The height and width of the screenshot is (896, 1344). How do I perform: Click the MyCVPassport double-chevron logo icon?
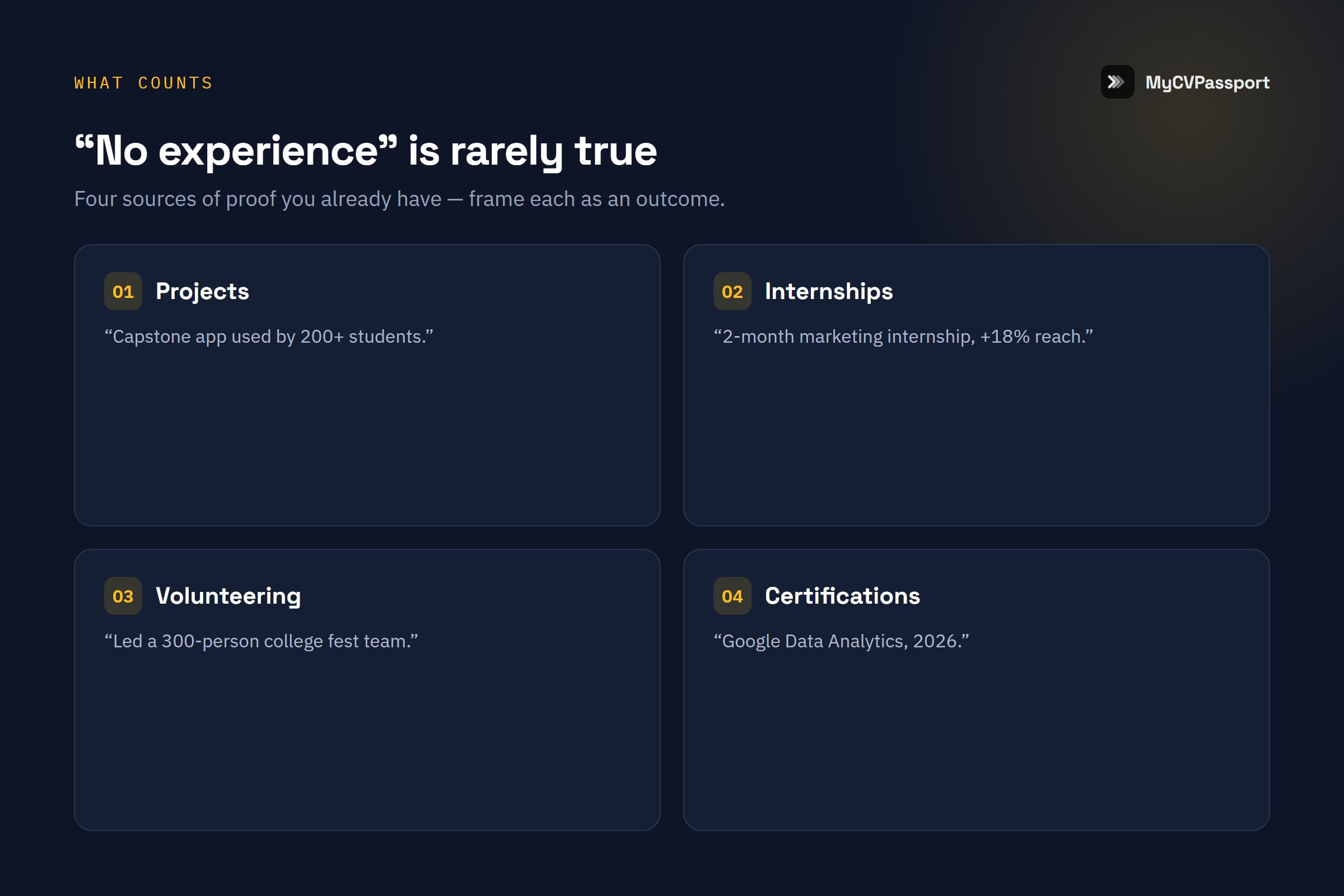(1117, 82)
